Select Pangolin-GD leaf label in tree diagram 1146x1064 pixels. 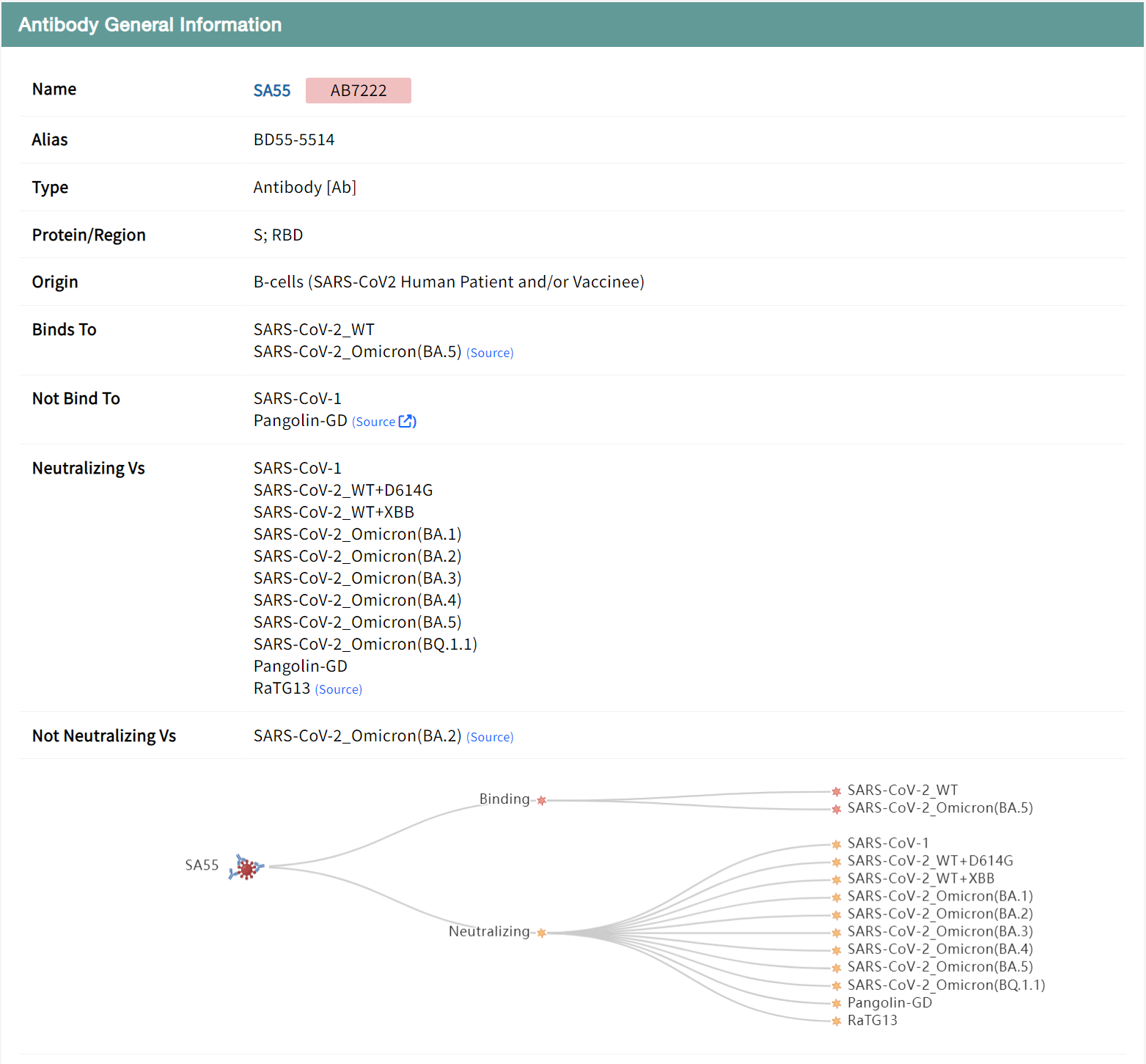(x=889, y=1002)
